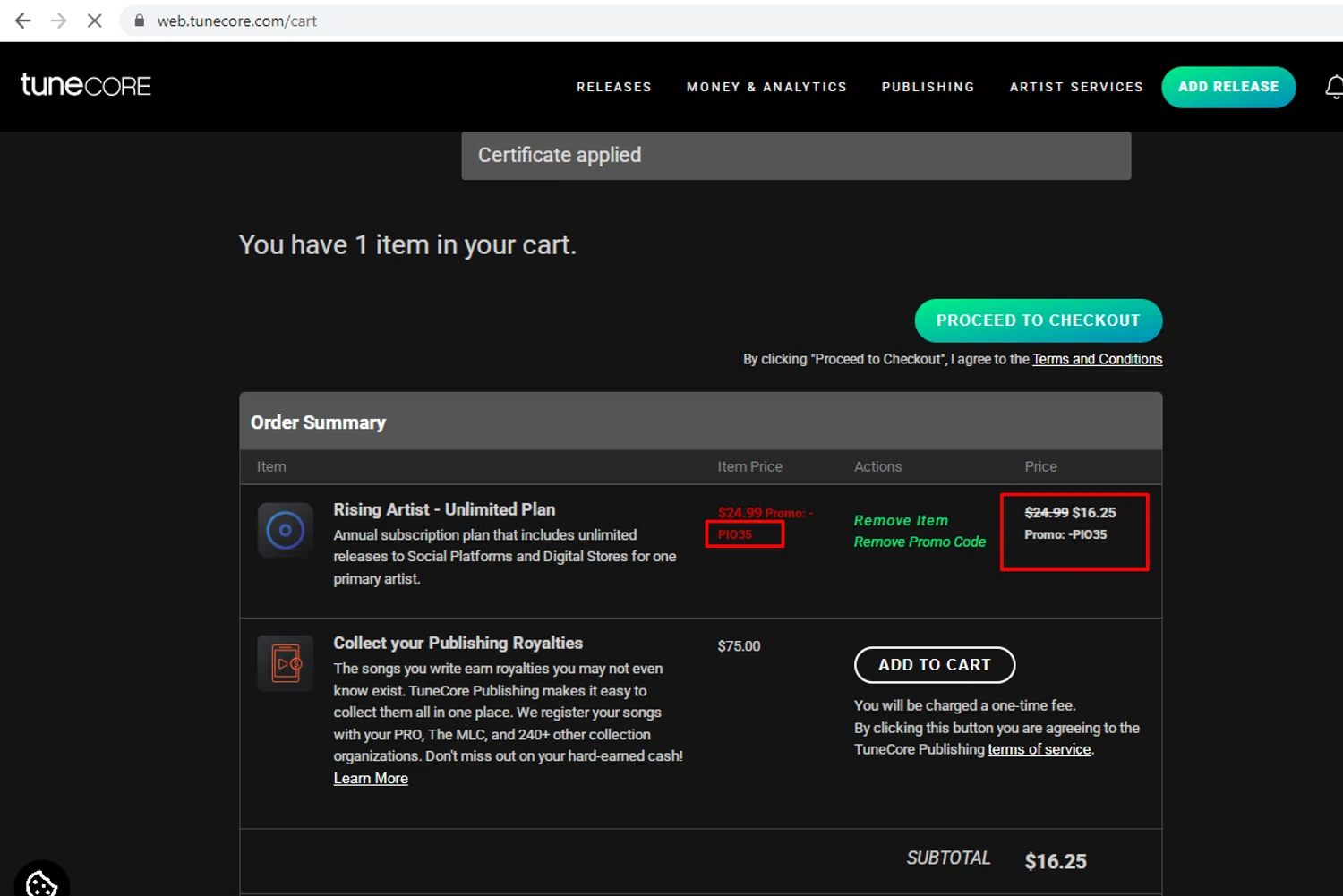This screenshot has height=896, width=1343.
Task: Click the SUBTOTAL label
Action: coord(948,858)
